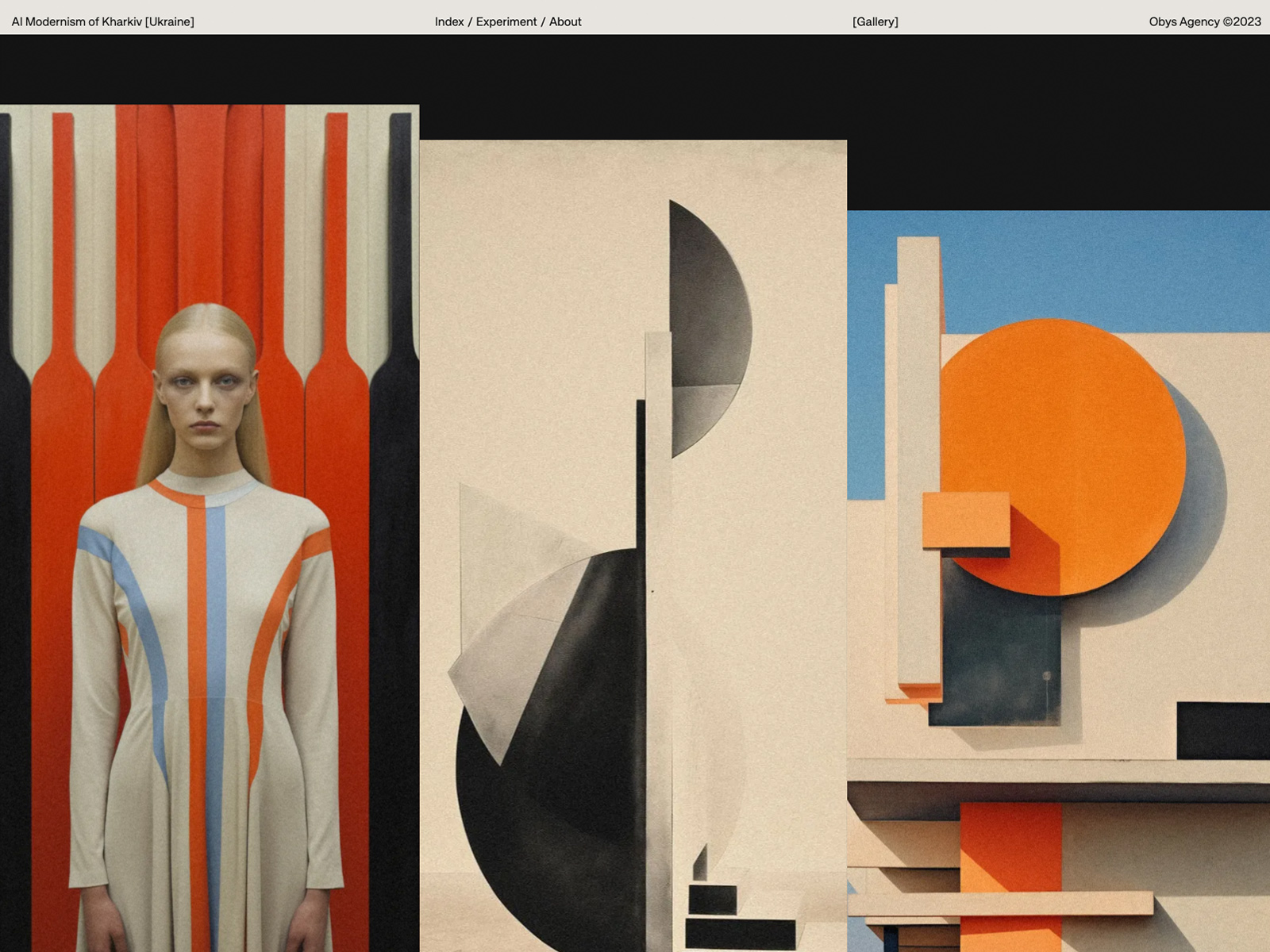Open the About page
This screenshot has width=1270, height=952.
pyautogui.click(x=565, y=21)
